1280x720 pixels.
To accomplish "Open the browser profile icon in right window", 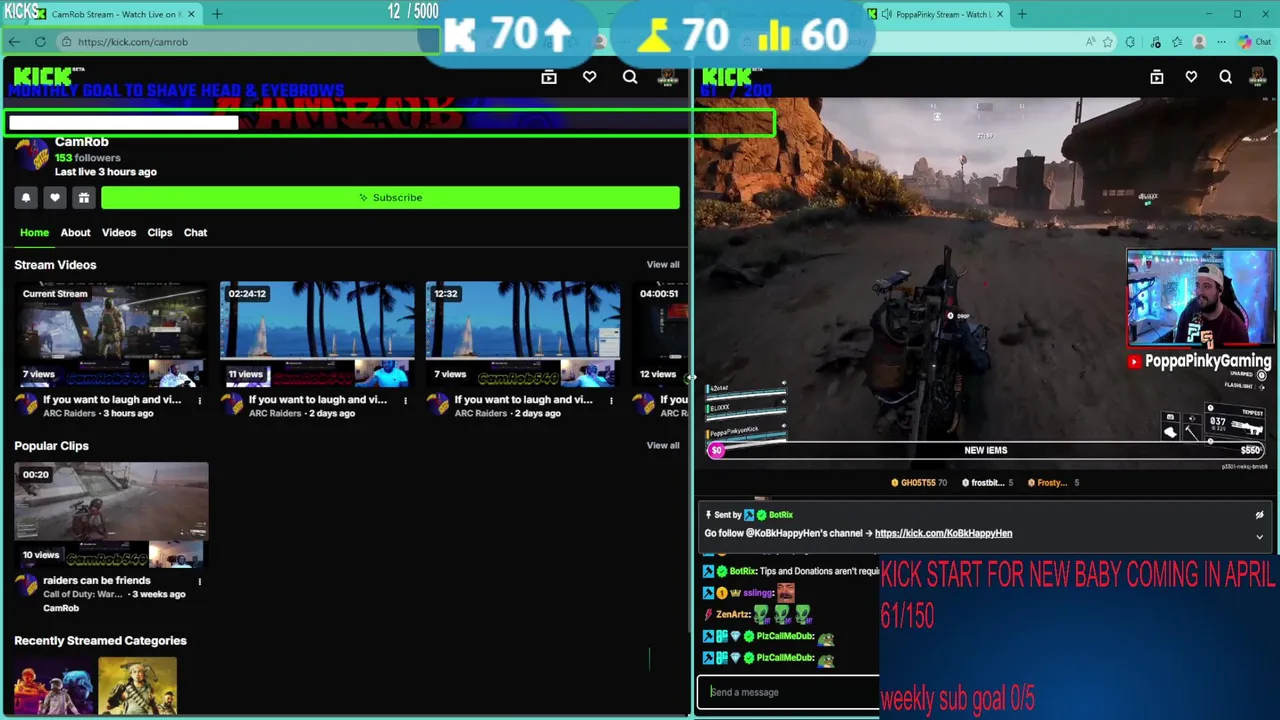I will tap(1199, 42).
